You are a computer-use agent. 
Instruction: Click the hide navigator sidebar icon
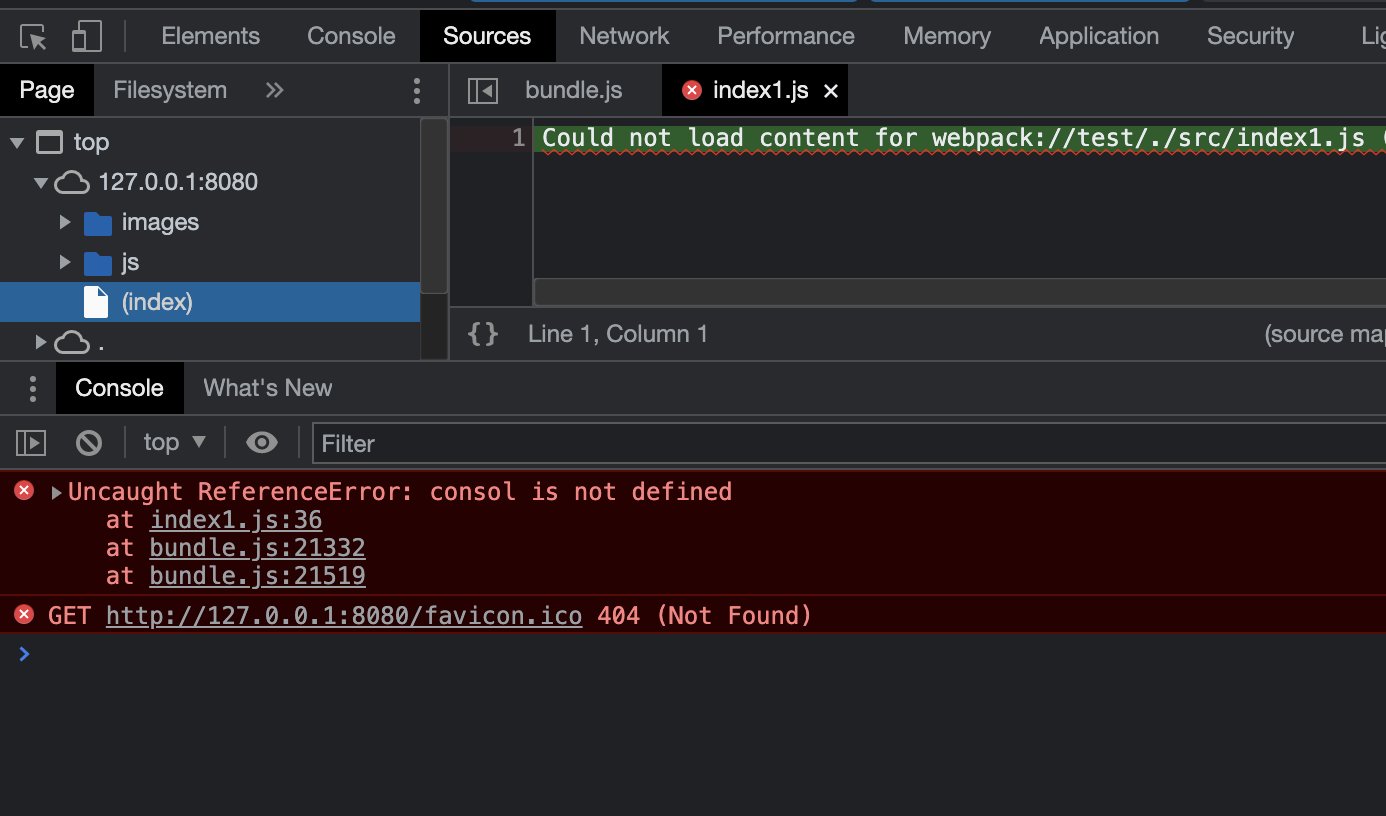pyautogui.click(x=483, y=91)
